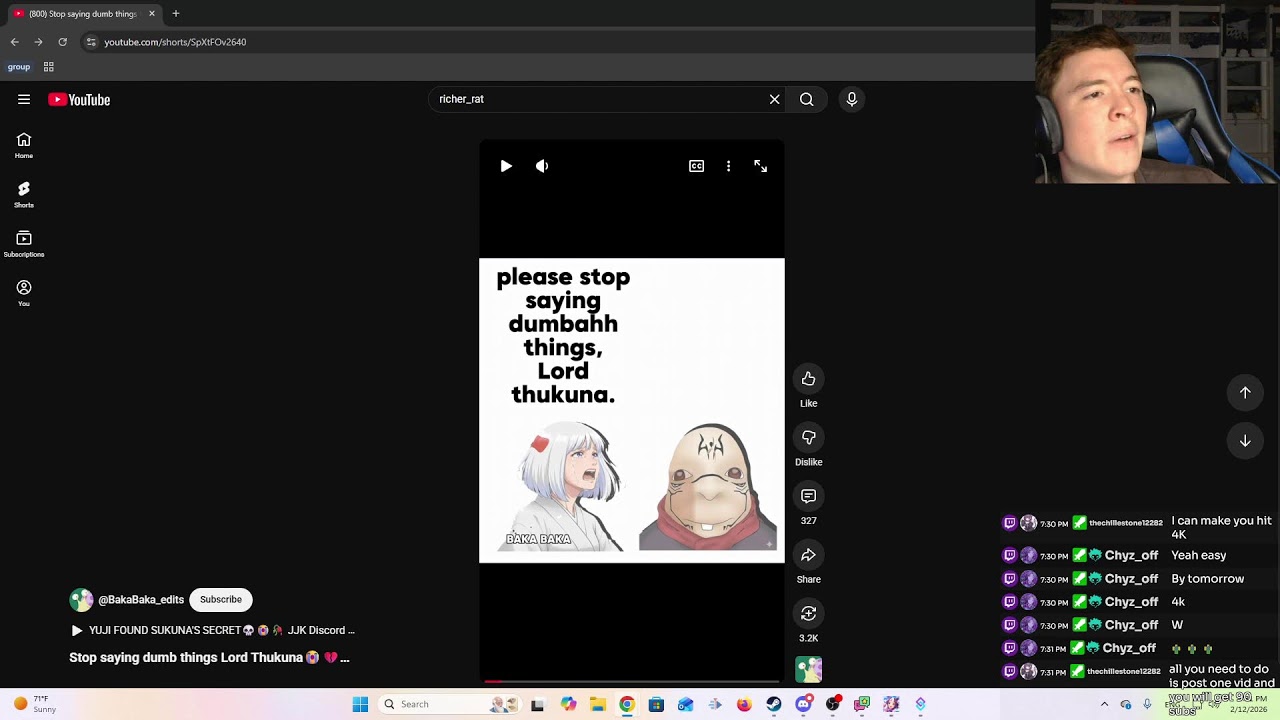Click the chat message By tomorrow

1208,579
